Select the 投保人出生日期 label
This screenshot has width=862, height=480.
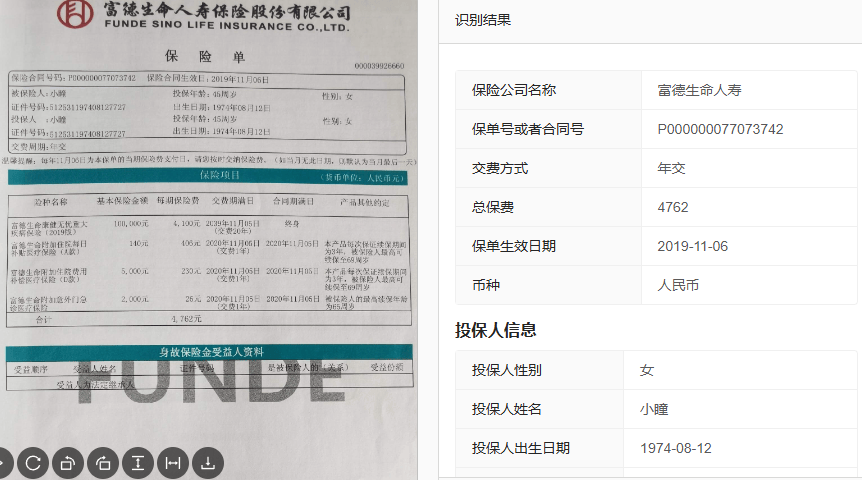coord(521,448)
